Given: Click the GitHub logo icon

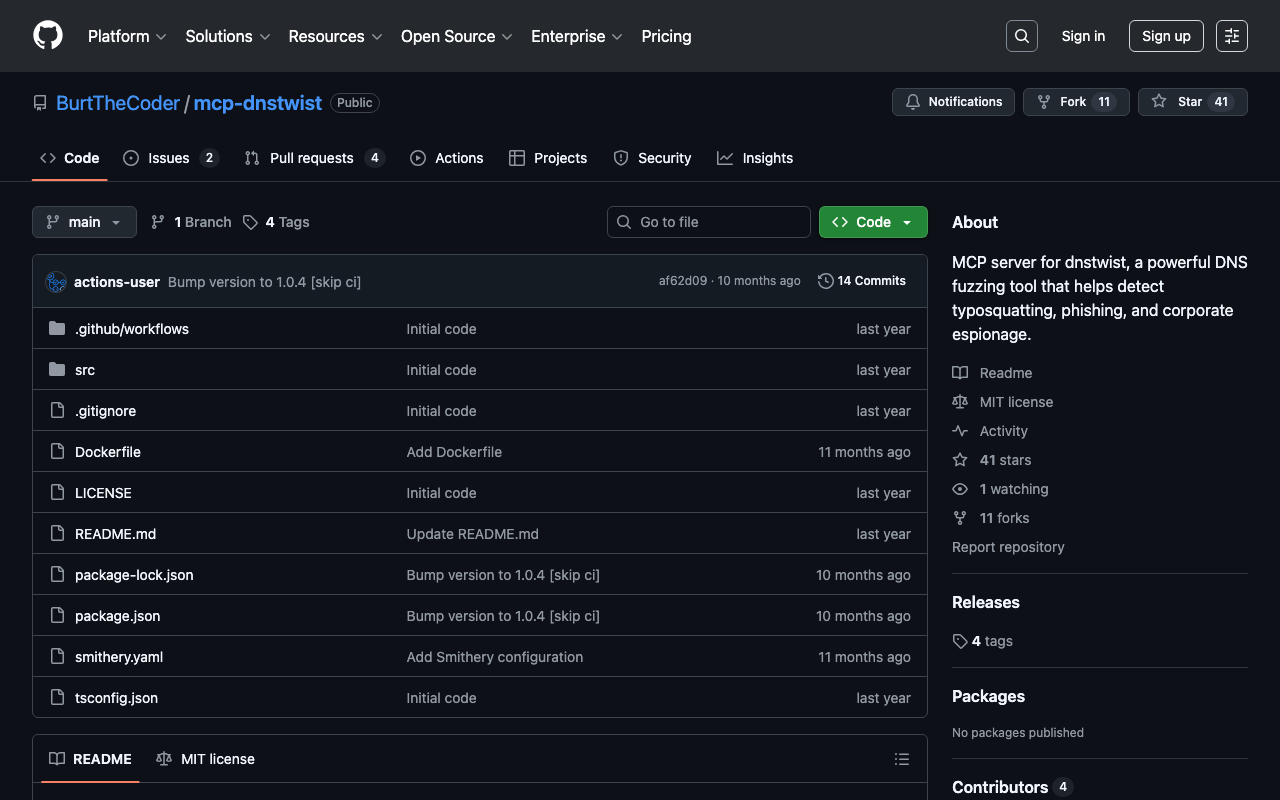Looking at the screenshot, I should 48,36.
